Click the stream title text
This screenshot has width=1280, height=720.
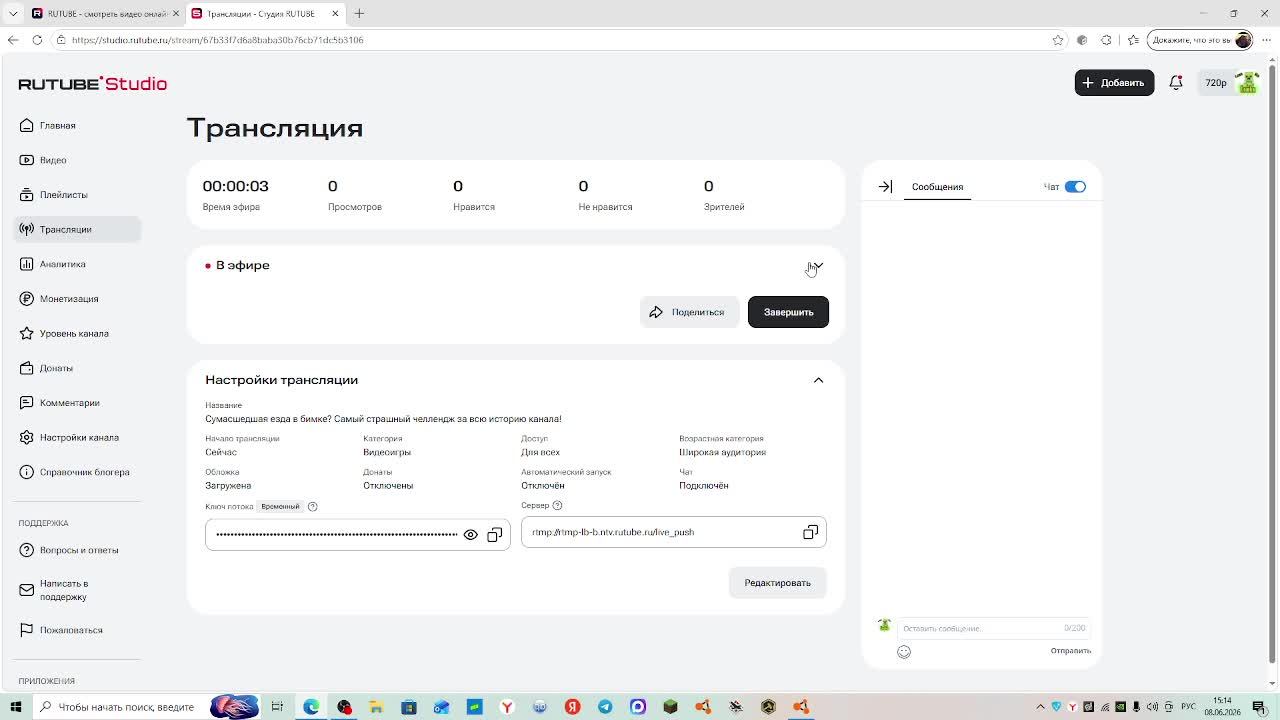point(383,419)
